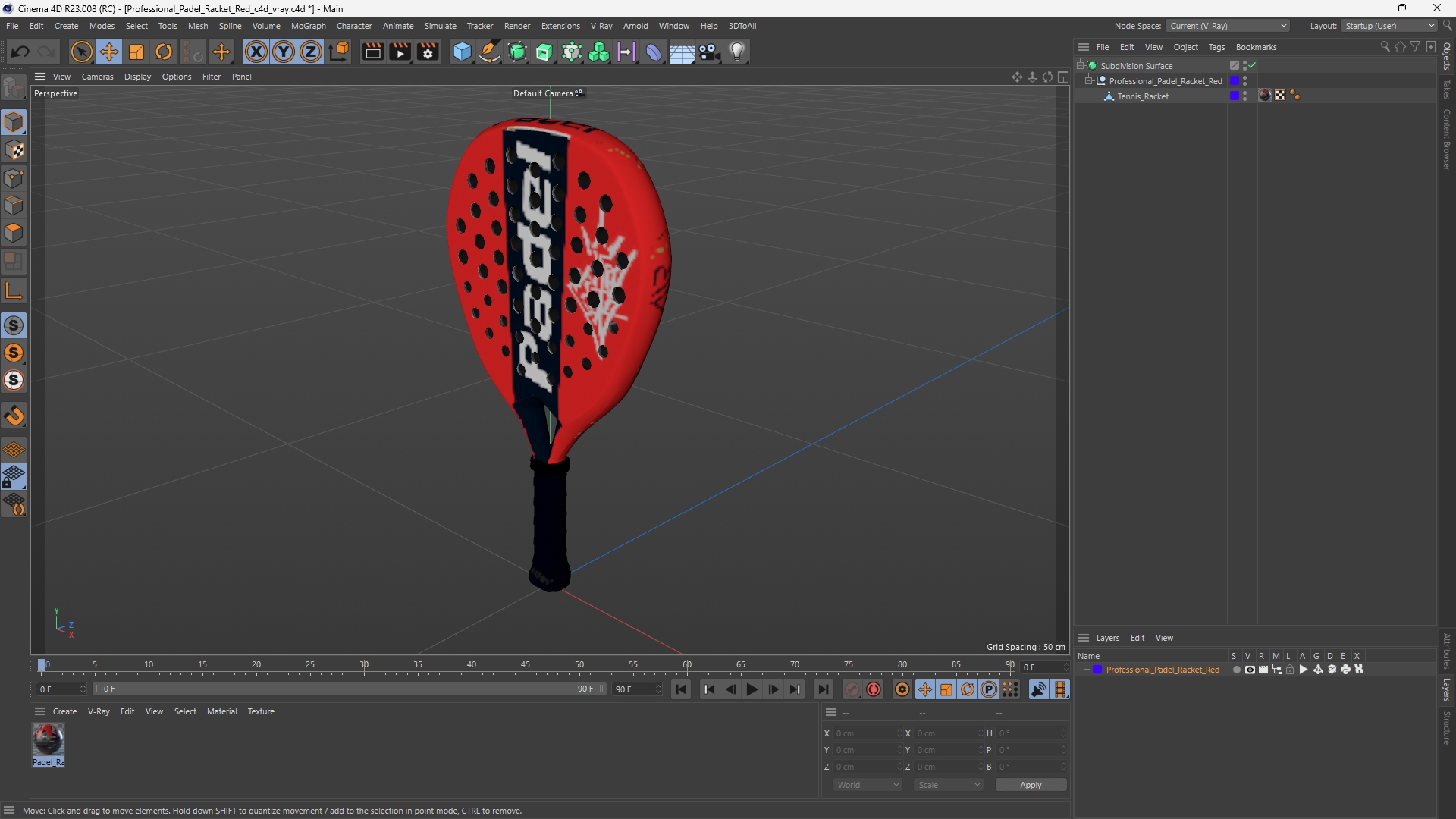The width and height of the screenshot is (1456, 819).
Task: Toggle Z axis lock
Action: [311, 52]
